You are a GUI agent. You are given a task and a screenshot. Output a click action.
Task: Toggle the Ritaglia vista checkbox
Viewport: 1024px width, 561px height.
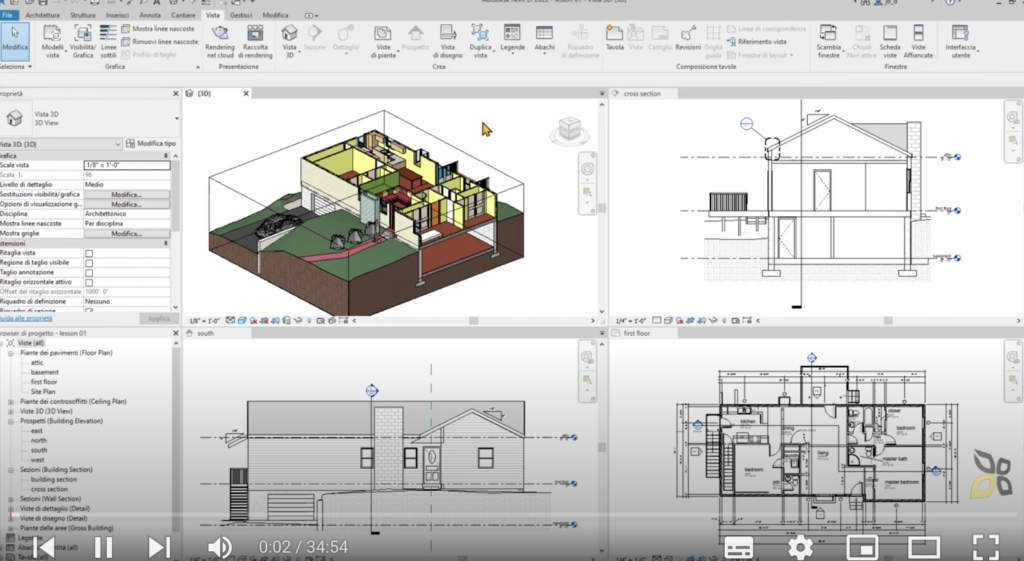click(89, 253)
